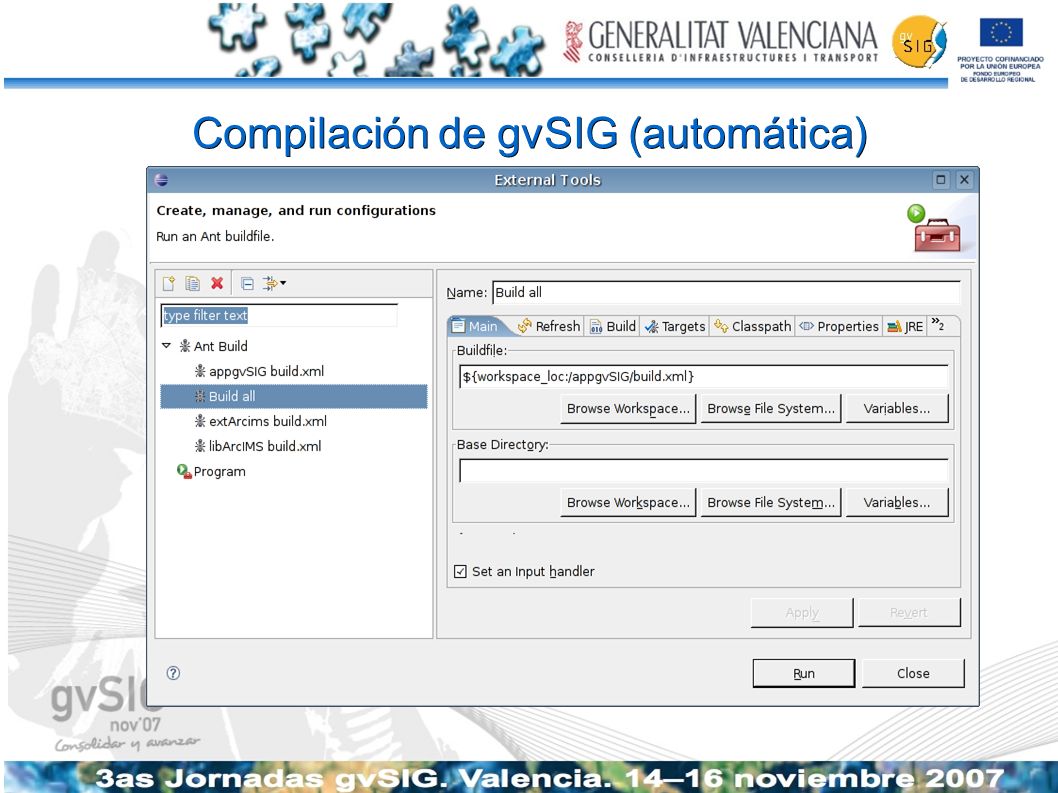The width and height of the screenshot is (1058, 793).
Task: Click the Base Directory input field
Action: tap(704, 470)
